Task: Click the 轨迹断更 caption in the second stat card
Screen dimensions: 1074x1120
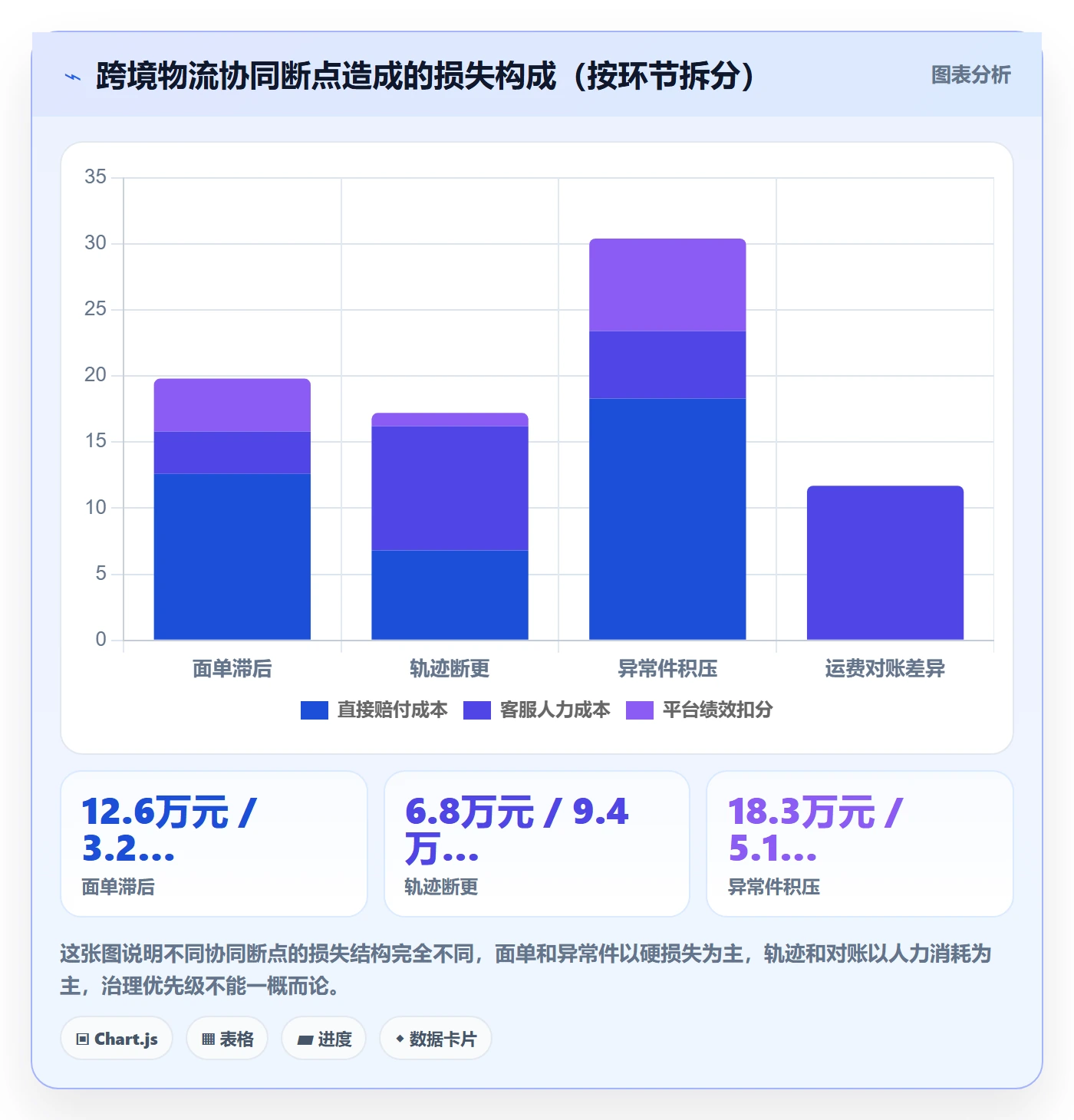Action: click(x=441, y=888)
